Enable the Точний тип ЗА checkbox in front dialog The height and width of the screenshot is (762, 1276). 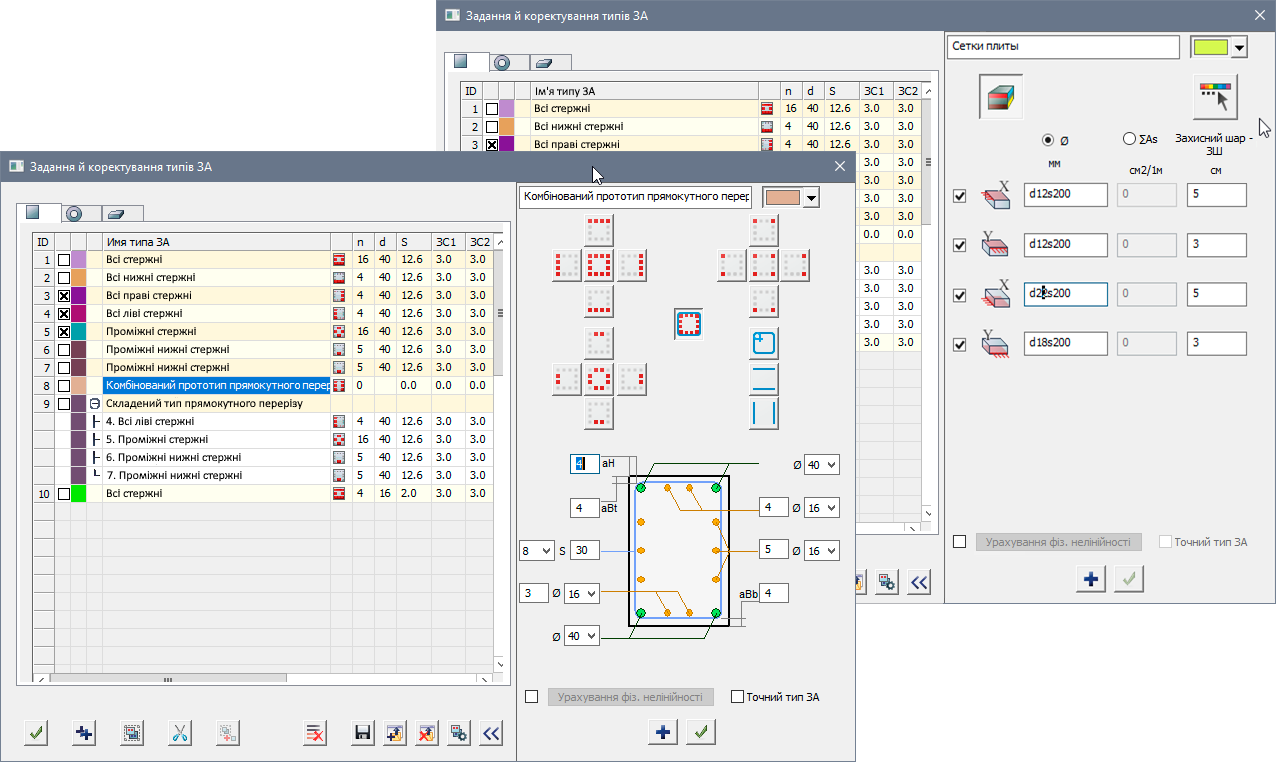click(738, 697)
